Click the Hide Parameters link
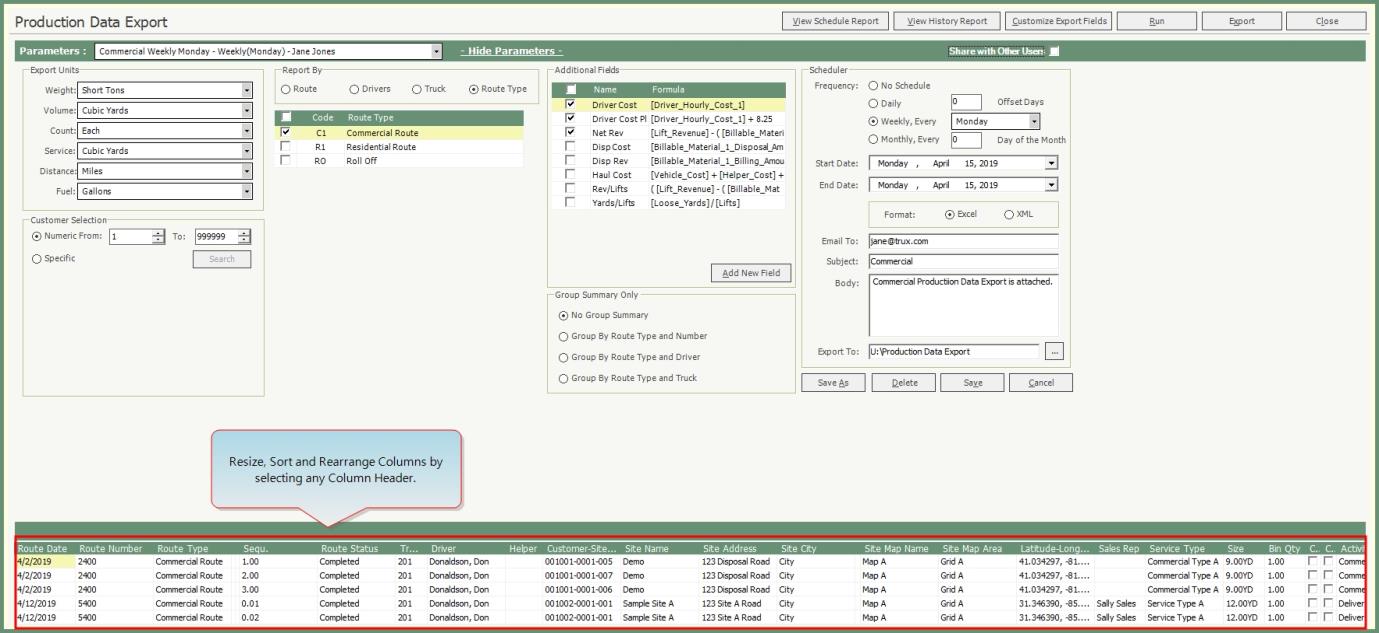 [511, 51]
